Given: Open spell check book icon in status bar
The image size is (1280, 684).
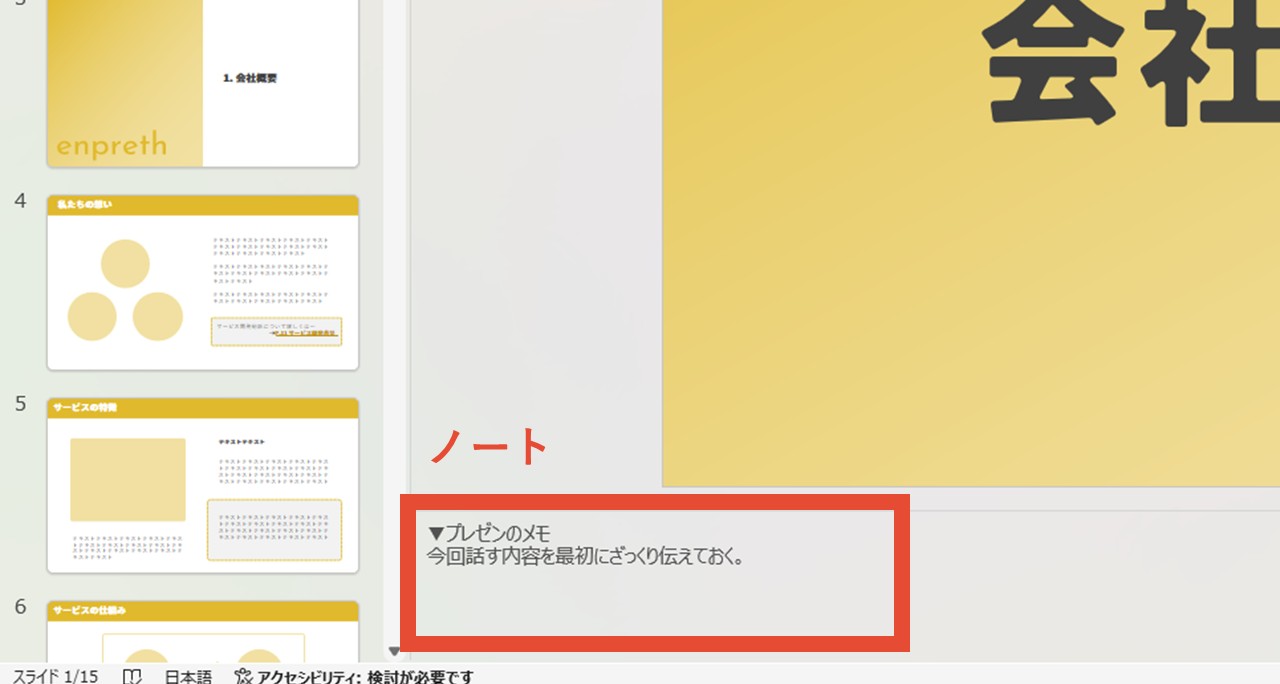Looking at the screenshot, I should tap(132, 677).
